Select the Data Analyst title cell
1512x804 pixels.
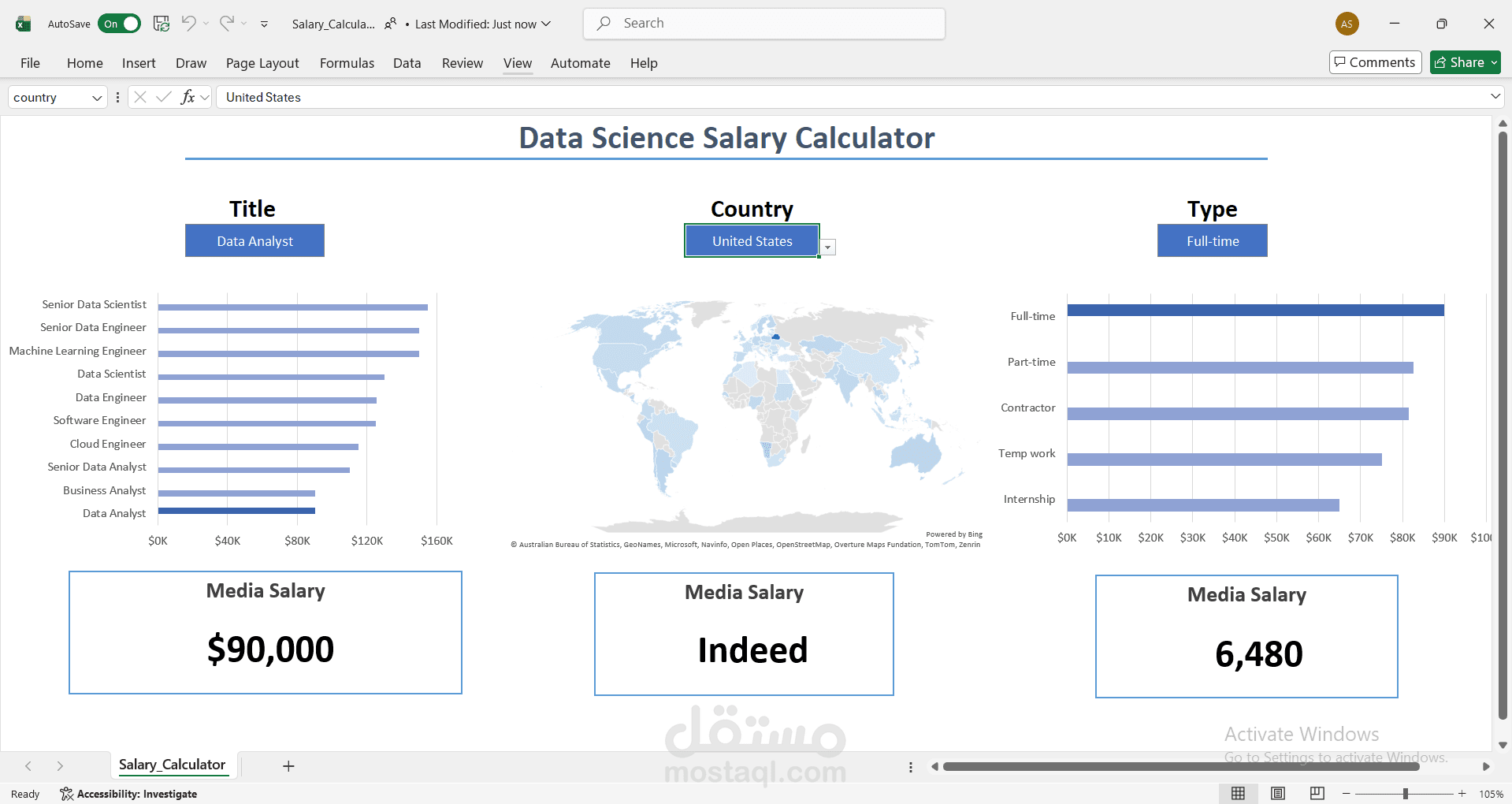pyautogui.click(x=254, y=240)
